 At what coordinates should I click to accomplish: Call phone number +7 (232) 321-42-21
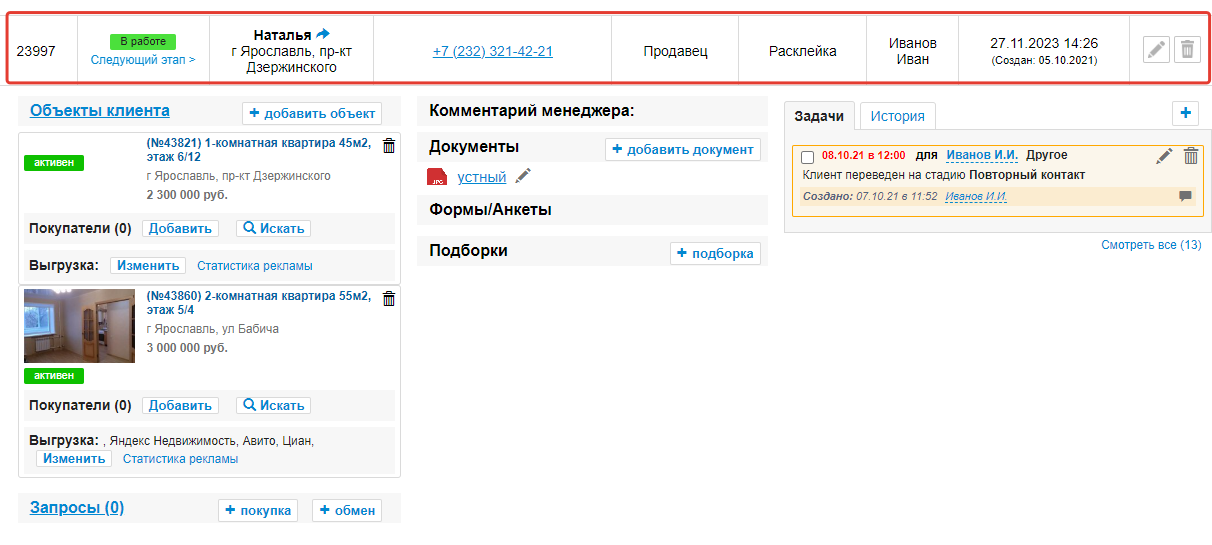493,51
